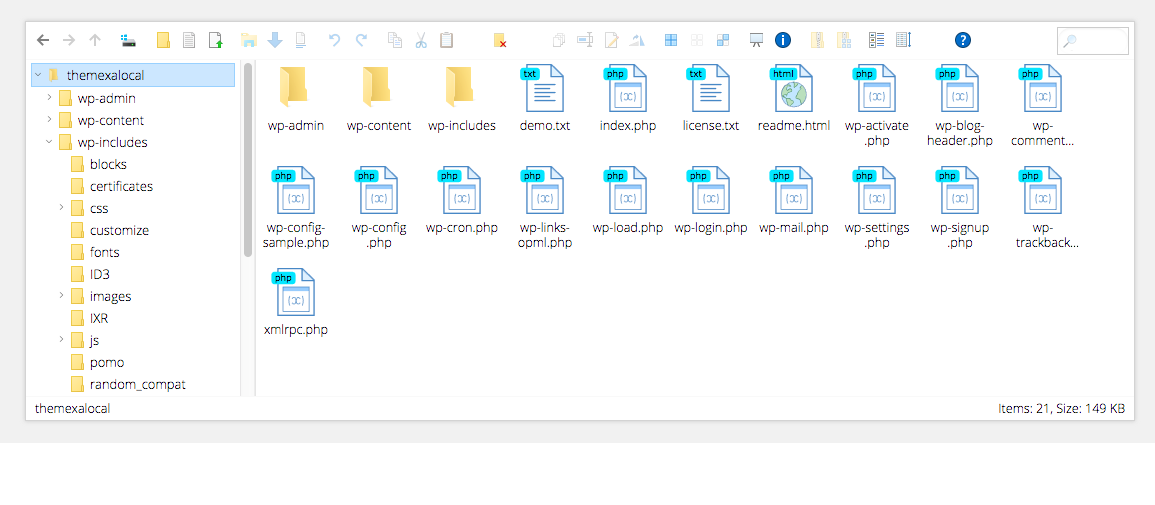Show info with blue i icon
The height and width of the screenshot is (505, 1155).
click(x=782, y=40)
